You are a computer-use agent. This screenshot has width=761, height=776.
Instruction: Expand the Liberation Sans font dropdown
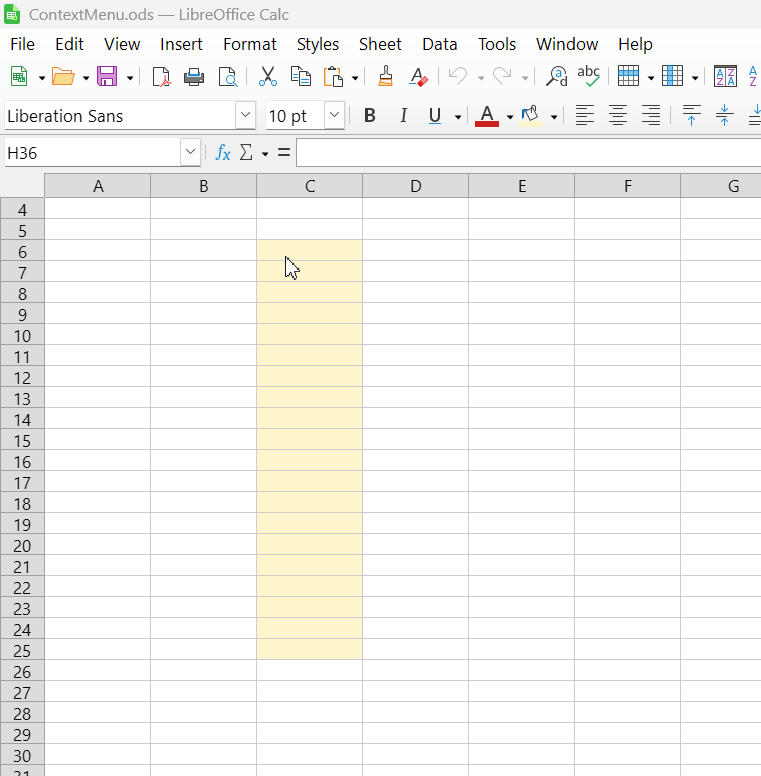pos(245,116)
